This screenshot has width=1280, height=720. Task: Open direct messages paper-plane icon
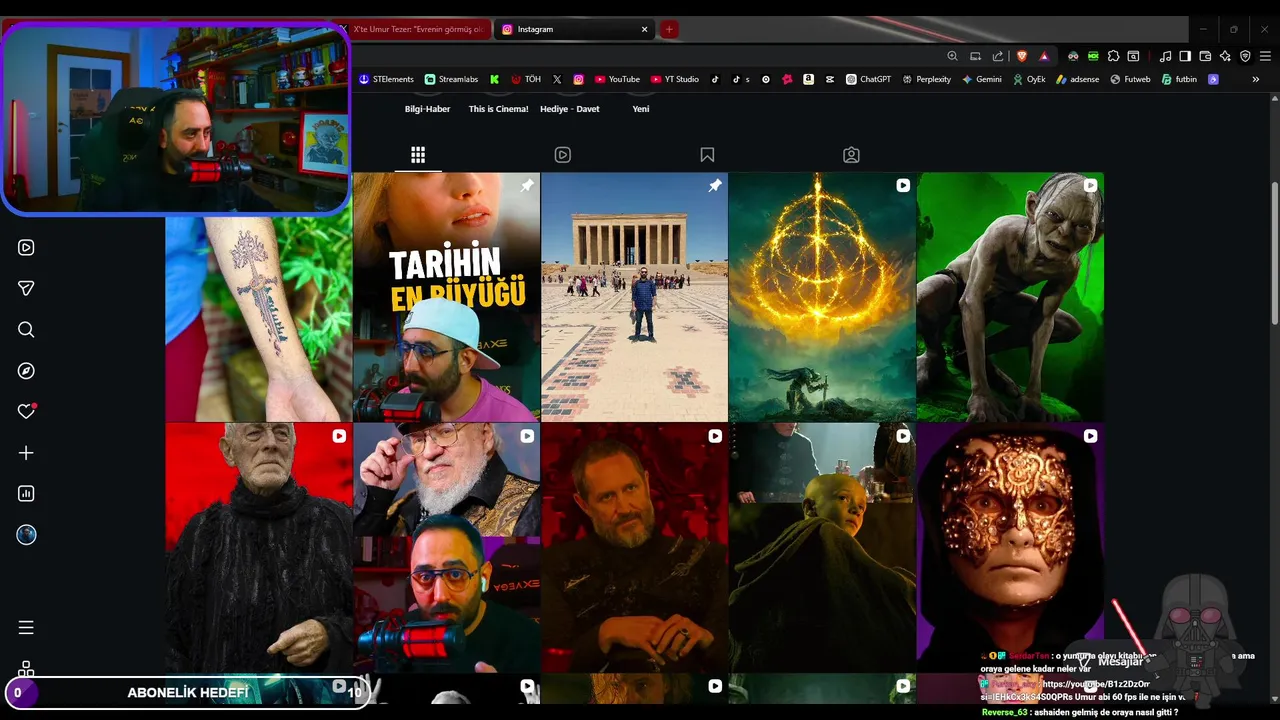tap(26, 288)
